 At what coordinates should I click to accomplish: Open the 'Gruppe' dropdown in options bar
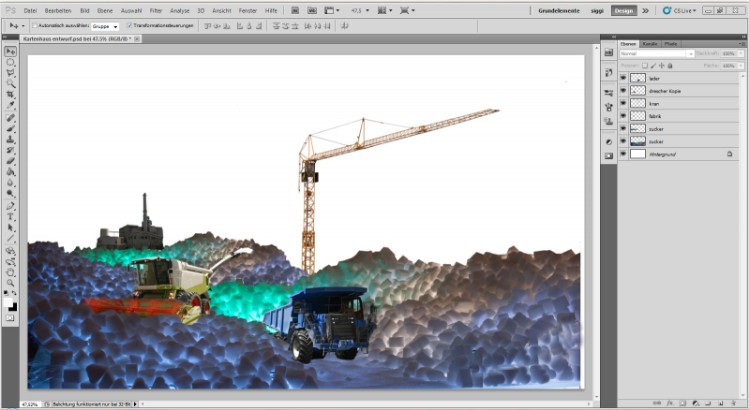105,25
